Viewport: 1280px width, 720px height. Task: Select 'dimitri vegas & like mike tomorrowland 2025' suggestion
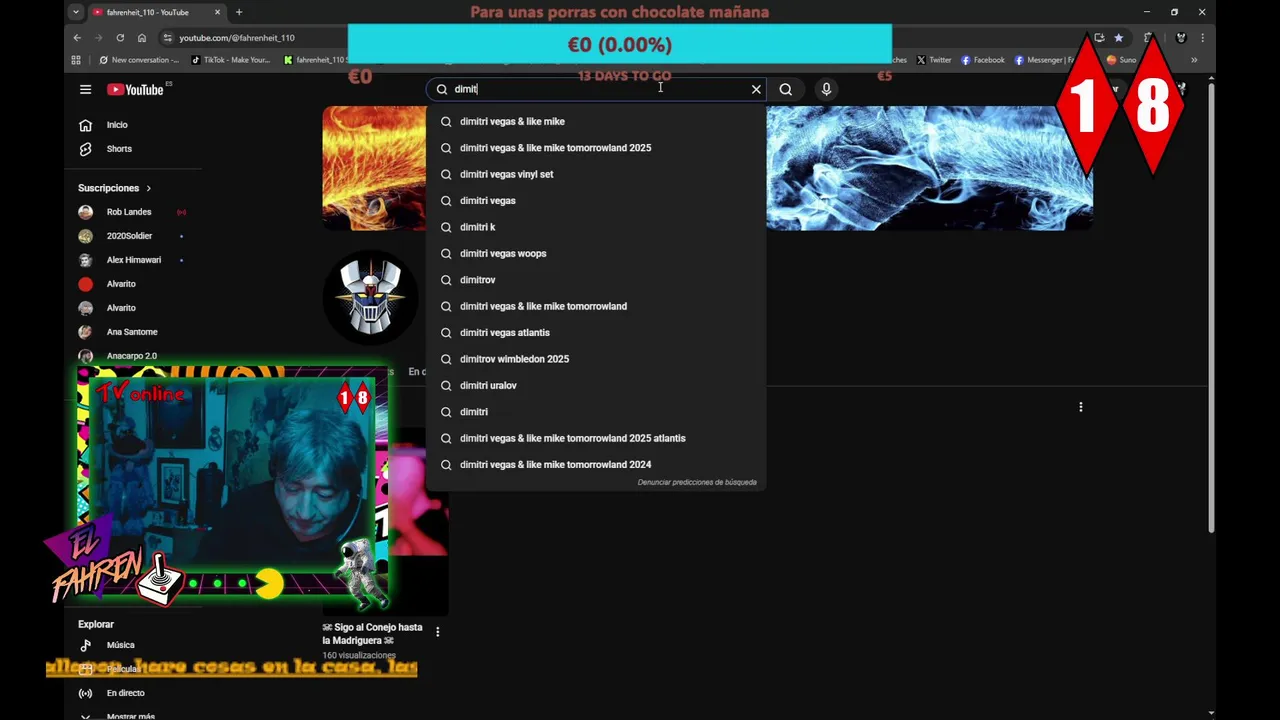coord(596,148)
